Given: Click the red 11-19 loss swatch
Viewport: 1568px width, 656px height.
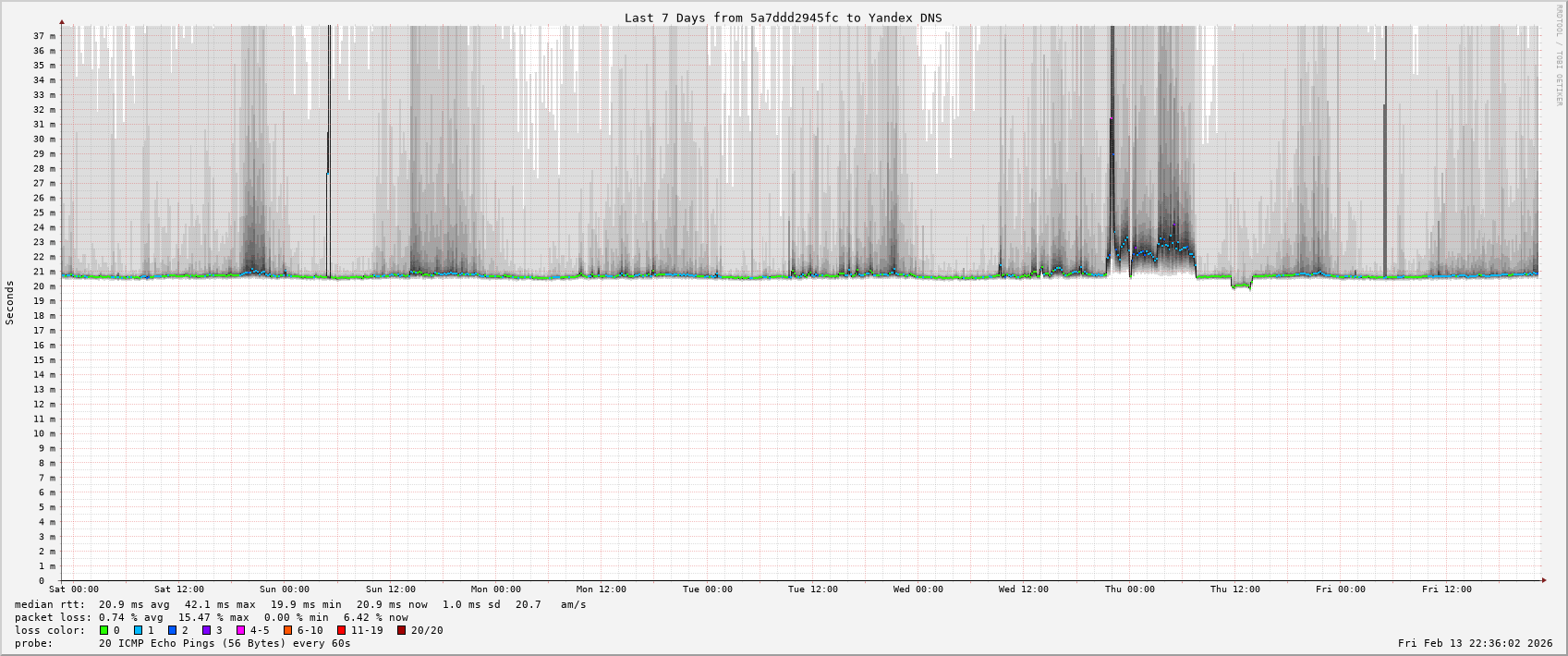Looking at the screenshot, I should pos(341,630).
